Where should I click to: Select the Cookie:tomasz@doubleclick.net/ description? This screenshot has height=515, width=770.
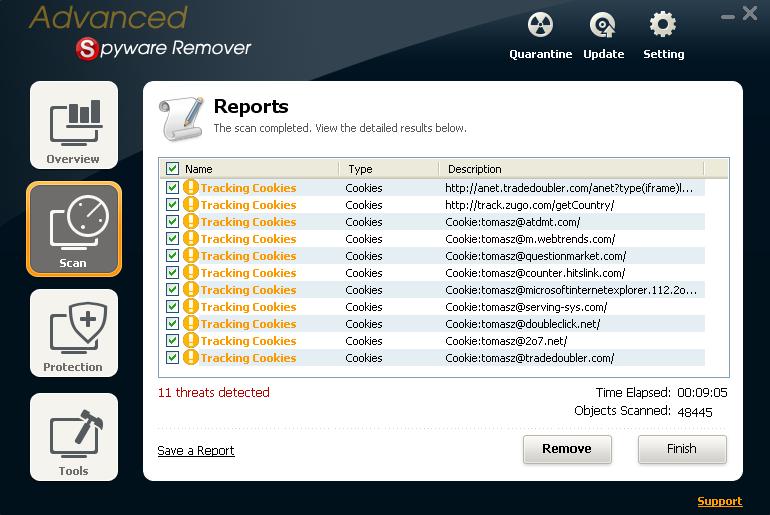(522, 324)
